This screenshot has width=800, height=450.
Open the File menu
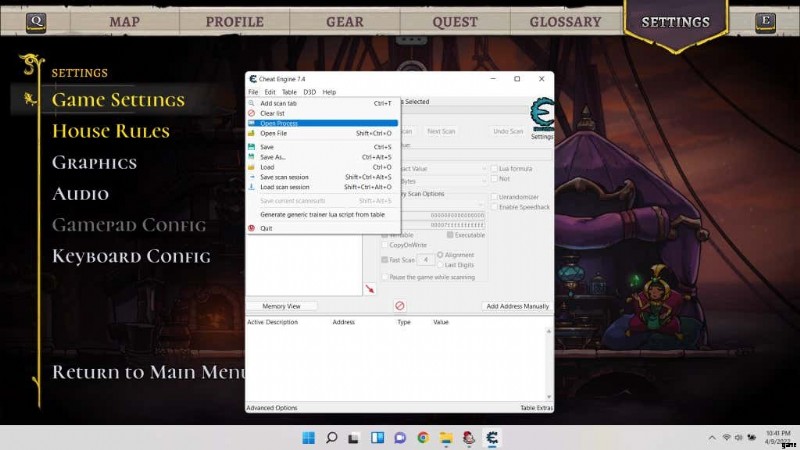[x=253, y=92]
